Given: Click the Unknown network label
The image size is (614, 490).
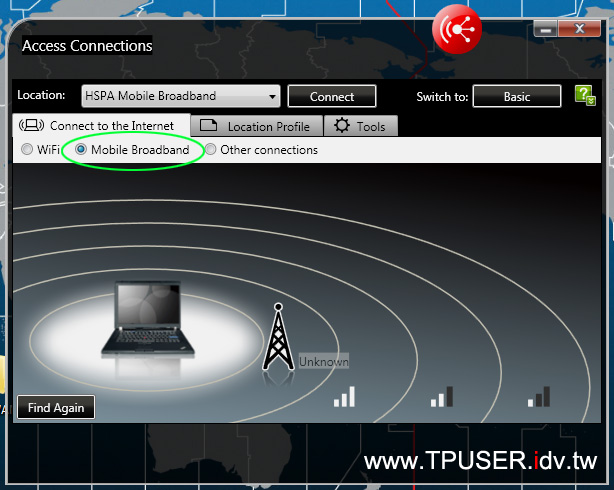Looking at the screenshot, I should 323,362.
